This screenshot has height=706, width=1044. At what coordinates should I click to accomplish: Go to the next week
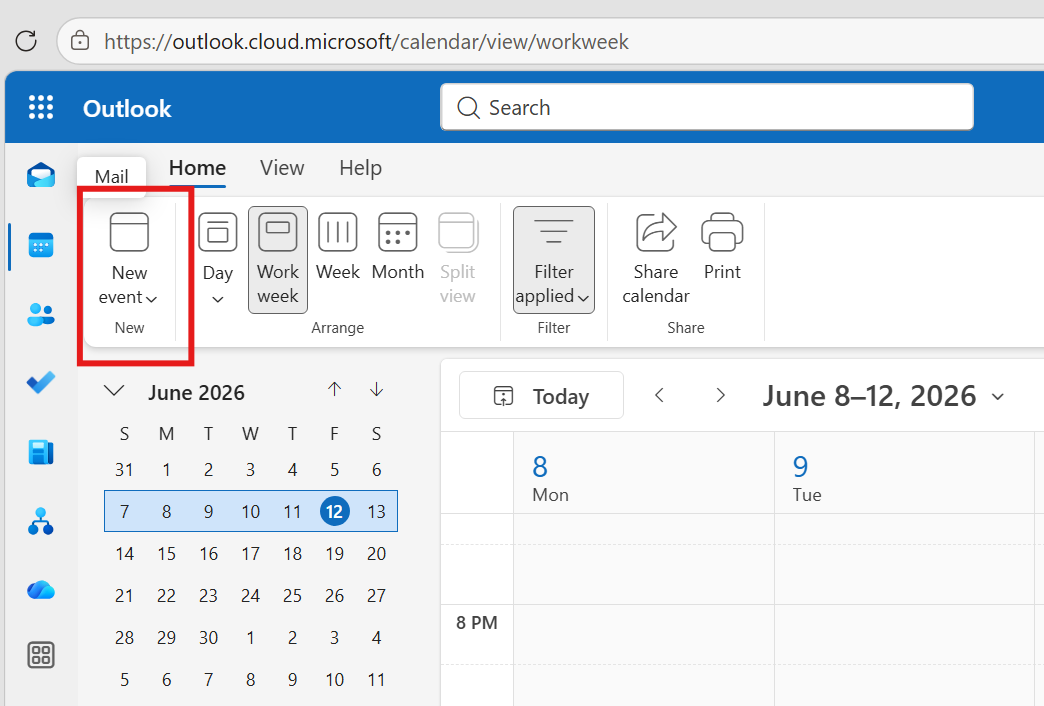point(720,396)
